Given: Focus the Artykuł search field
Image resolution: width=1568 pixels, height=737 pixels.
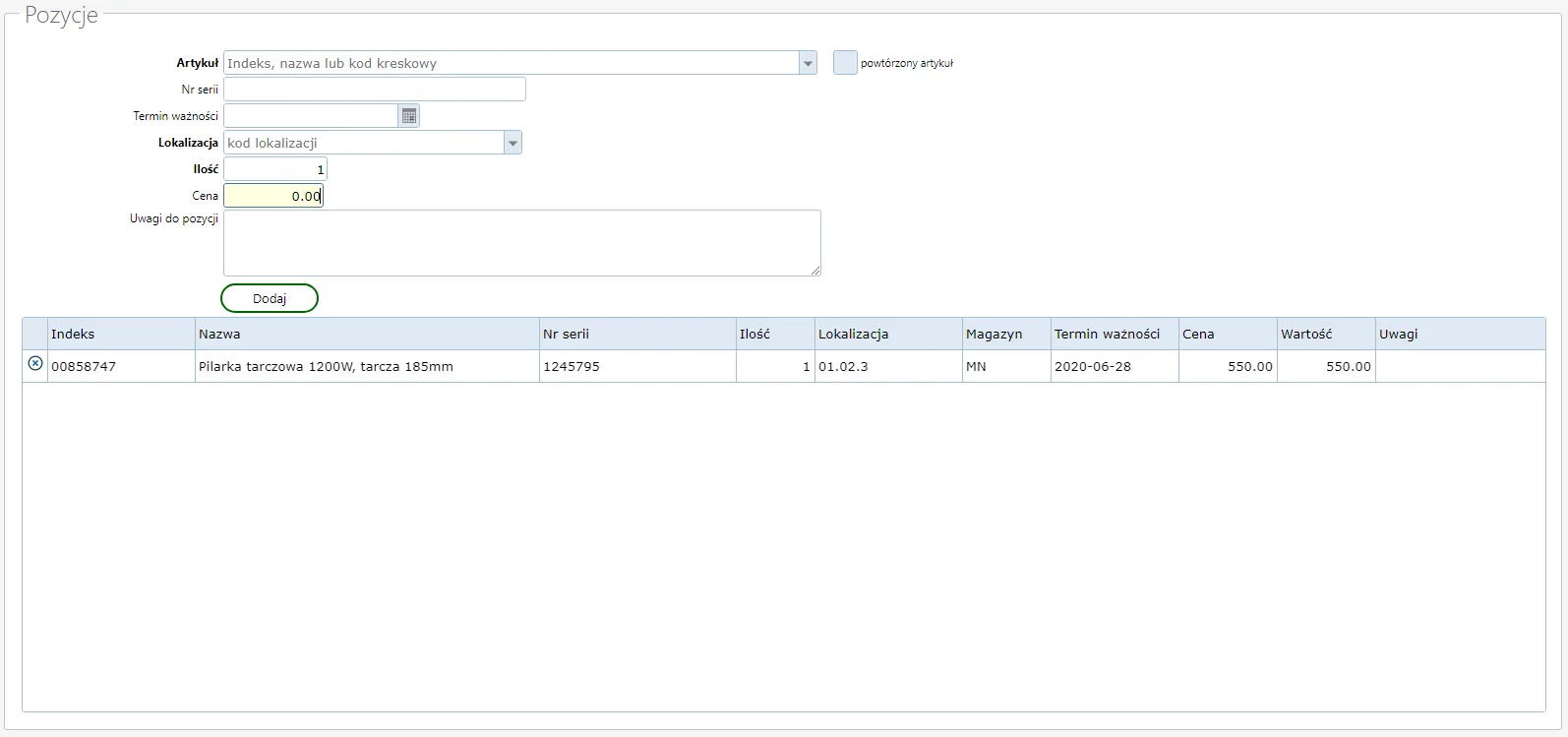Looking at the screenshot, I should tap(512, 63).
